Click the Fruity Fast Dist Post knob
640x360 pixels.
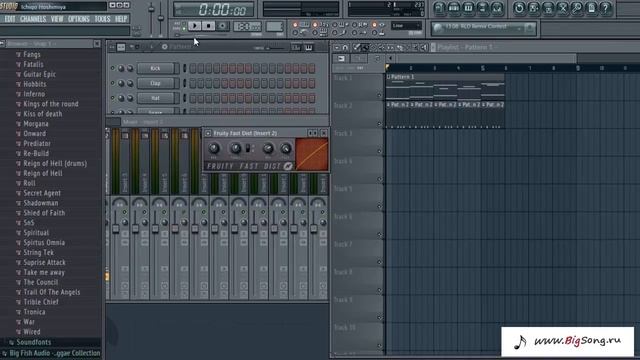coord(286,149)
